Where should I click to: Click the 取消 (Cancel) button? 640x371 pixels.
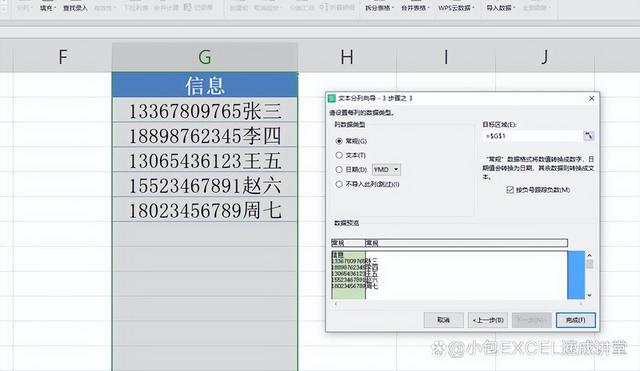444,320
